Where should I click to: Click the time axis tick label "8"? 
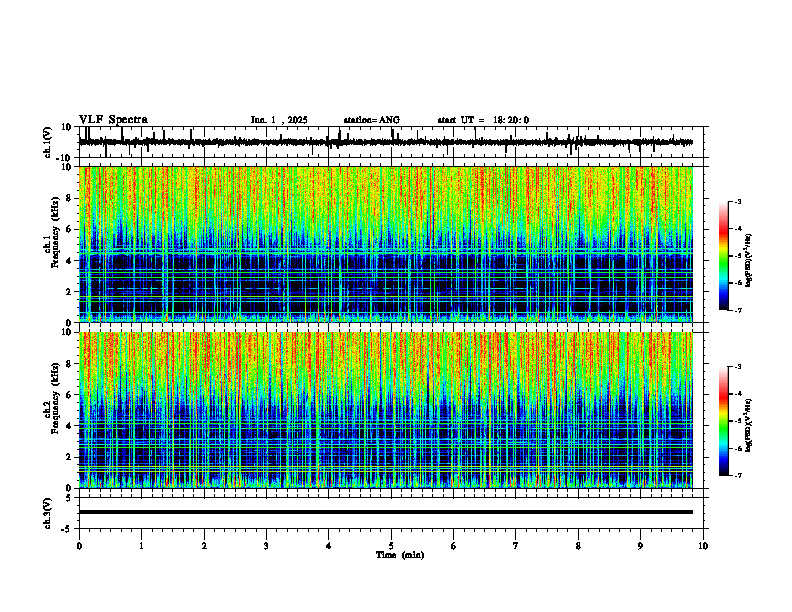pyautogui.click(x=578, y=546)
